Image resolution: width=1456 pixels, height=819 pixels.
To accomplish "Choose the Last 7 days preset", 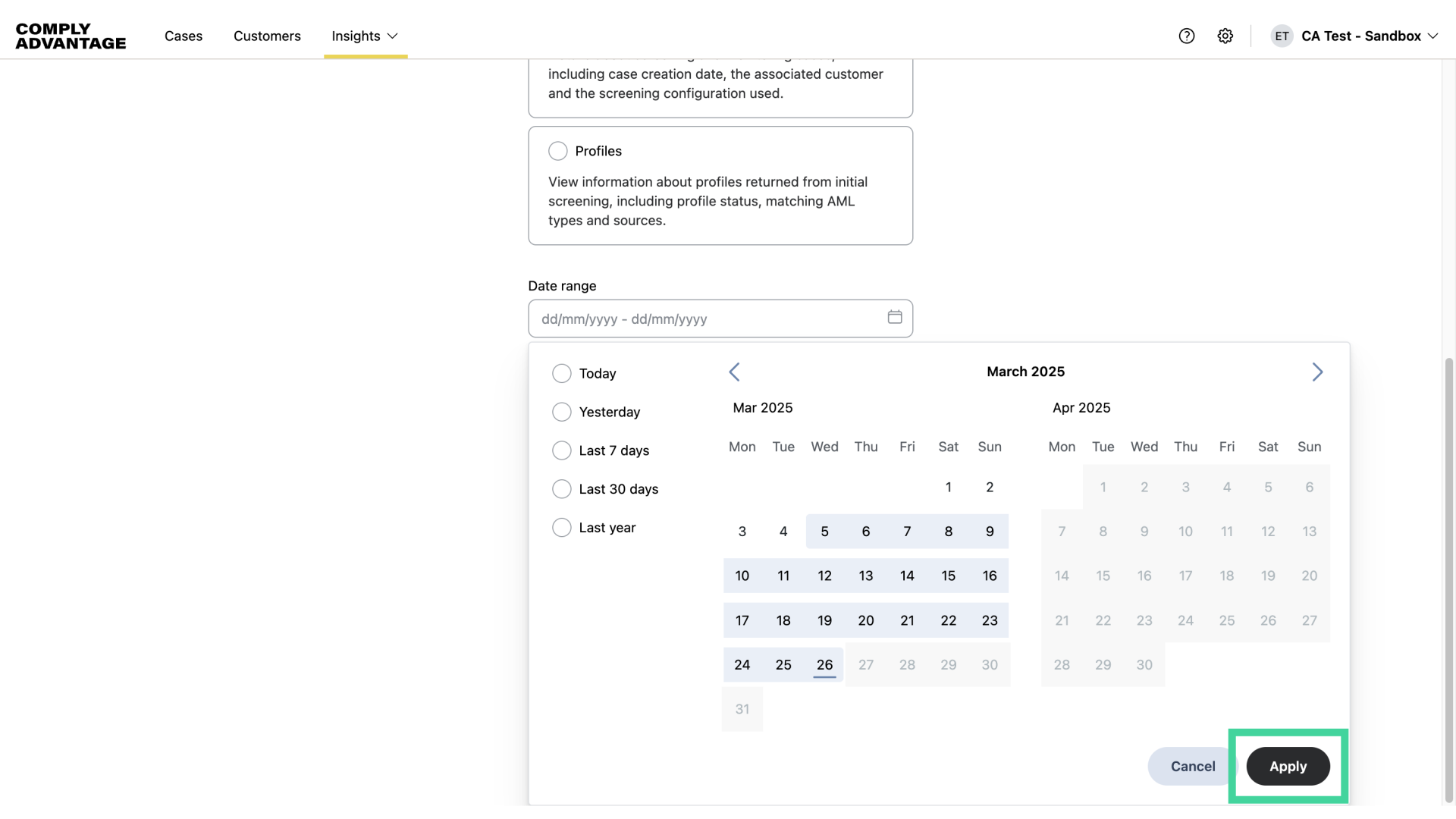I will pos(562,450).
